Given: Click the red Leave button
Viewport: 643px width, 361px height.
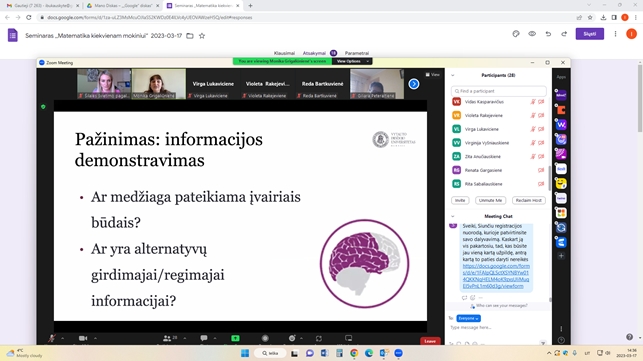Looking at the screenshot, I should coord(430,341).
